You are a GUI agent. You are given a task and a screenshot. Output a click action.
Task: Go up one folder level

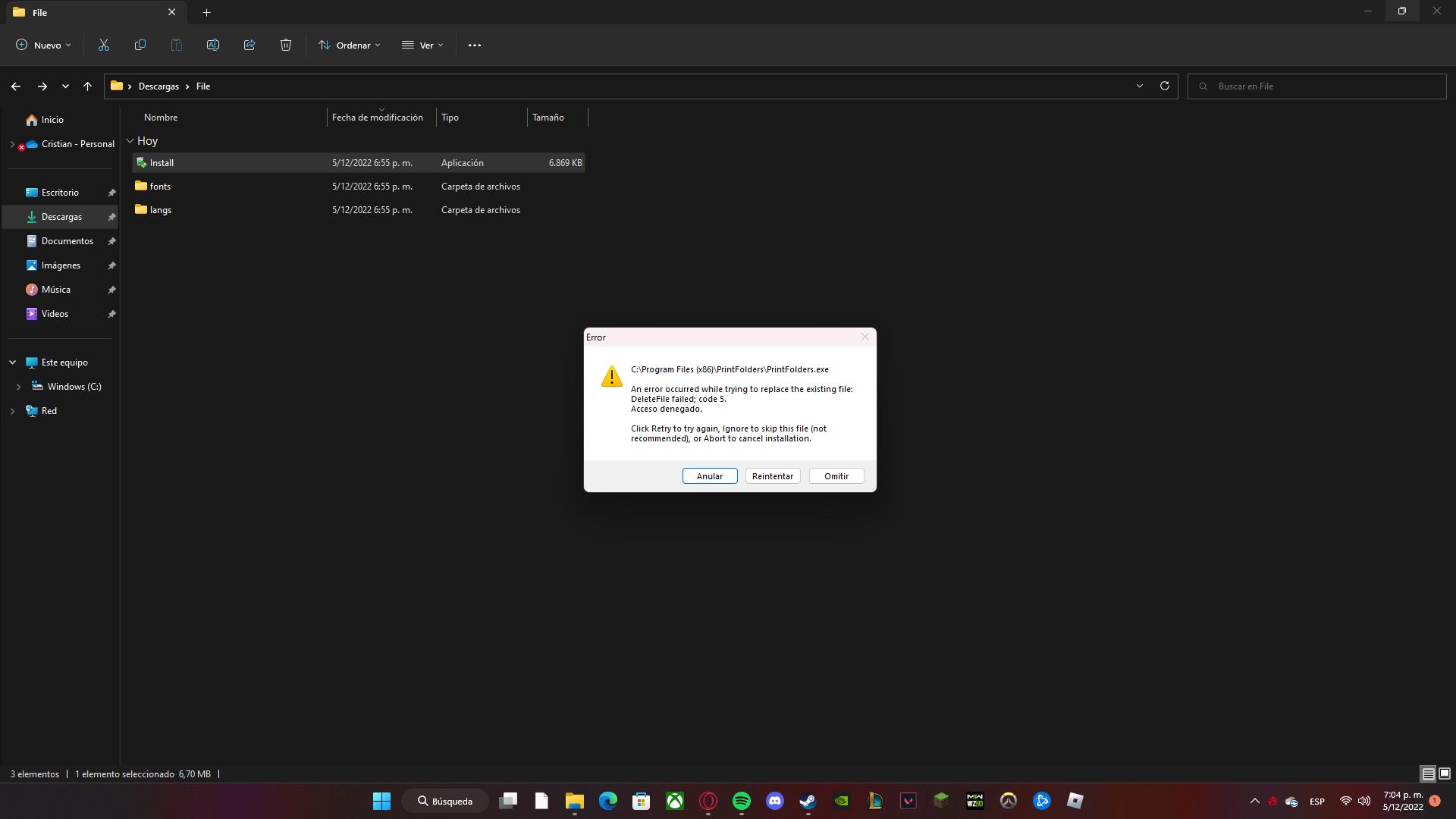(x=88, y=86)
